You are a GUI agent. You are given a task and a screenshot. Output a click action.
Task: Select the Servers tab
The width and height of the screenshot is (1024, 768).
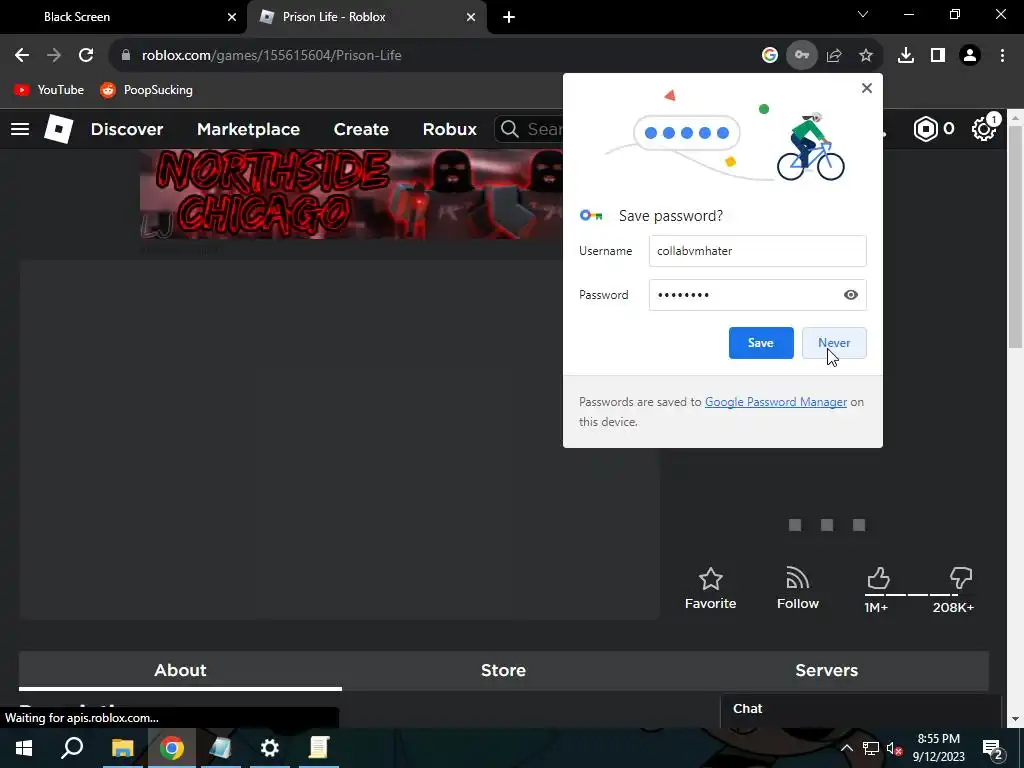click(x=827, y=670)
